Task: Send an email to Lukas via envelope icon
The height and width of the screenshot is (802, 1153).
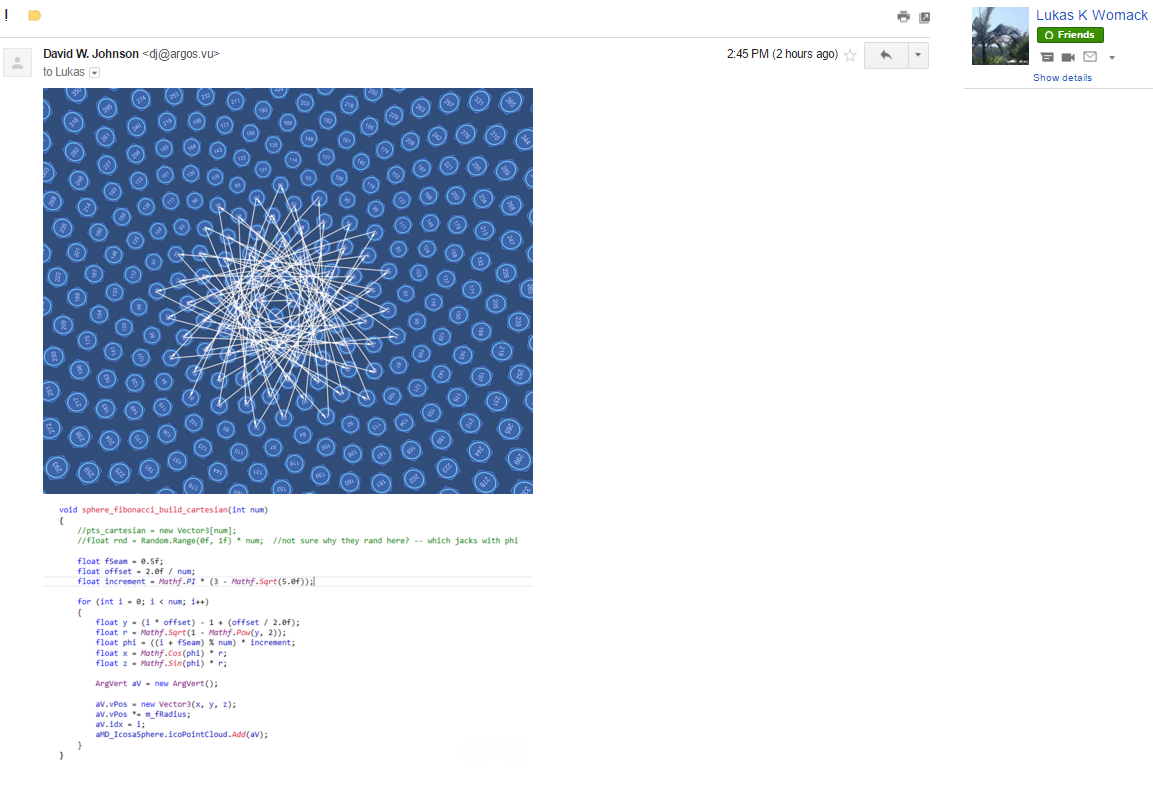Action: click(x=1090, y=58)
